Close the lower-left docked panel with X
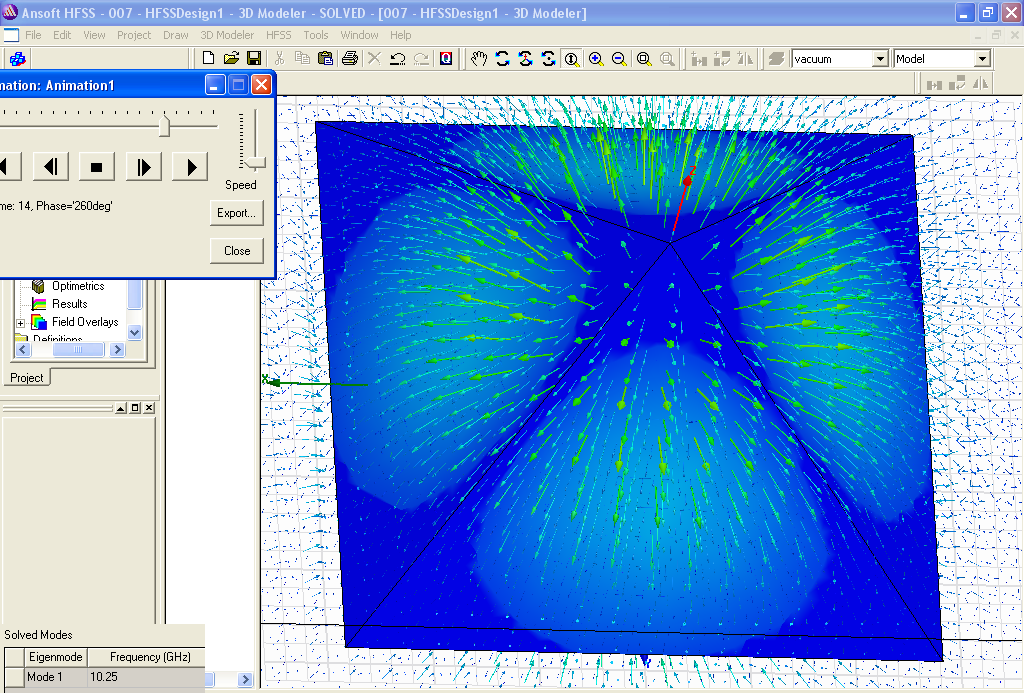The width and height of the screenshot is (1024, 693). coord(150,408)
